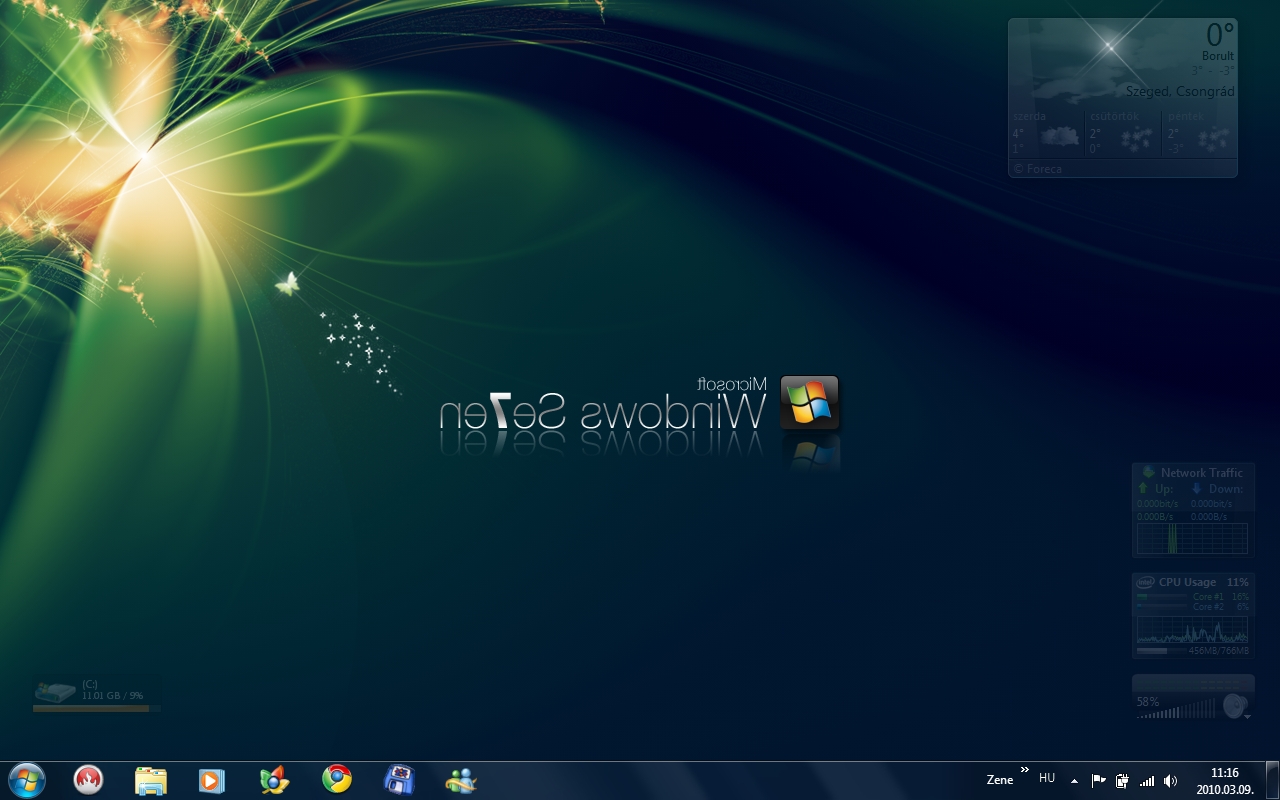Click the 456MB/766MB memory bar
1280x800 pixels.
[x=1161, y=651]
